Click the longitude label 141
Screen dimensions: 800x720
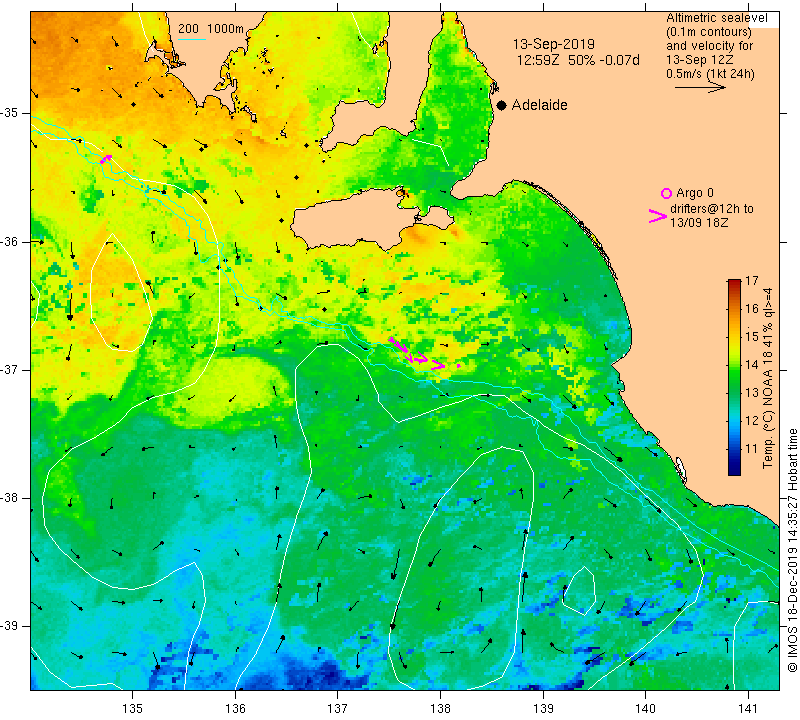pyautogui.click(x=748, y=708)
